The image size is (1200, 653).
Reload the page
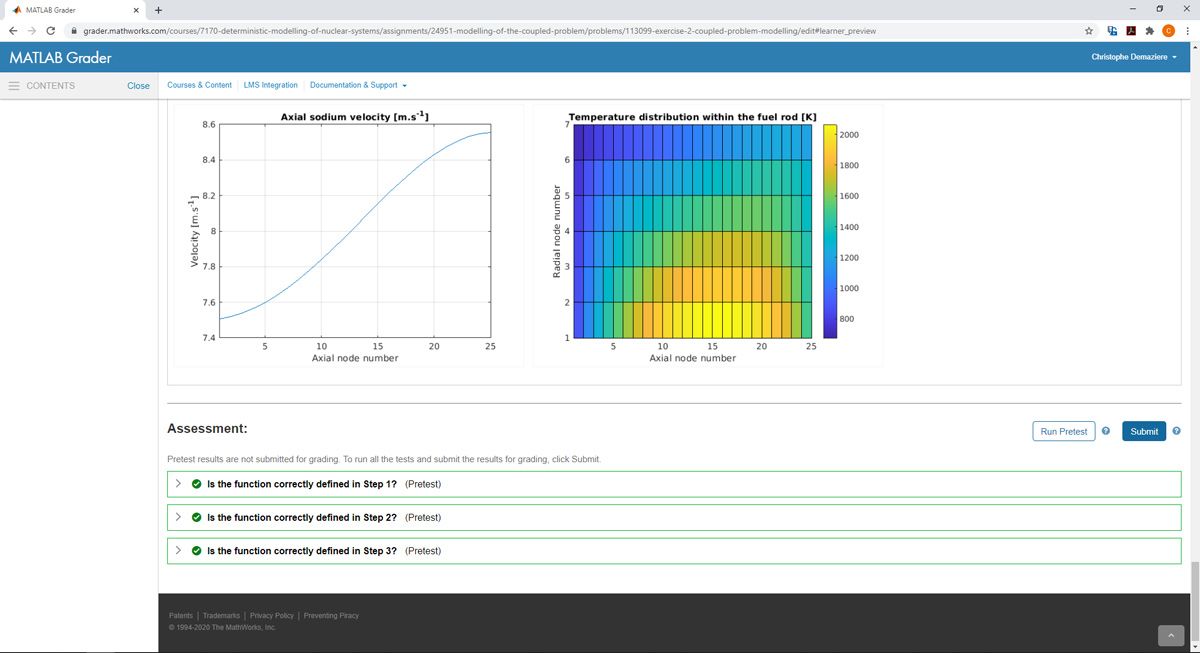point(50,31)
